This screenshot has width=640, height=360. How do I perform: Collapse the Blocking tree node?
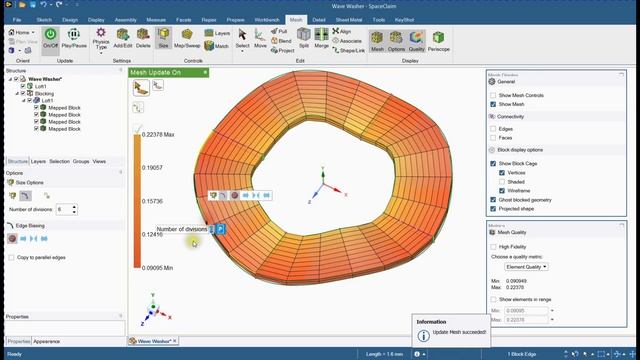coord(17,93)
